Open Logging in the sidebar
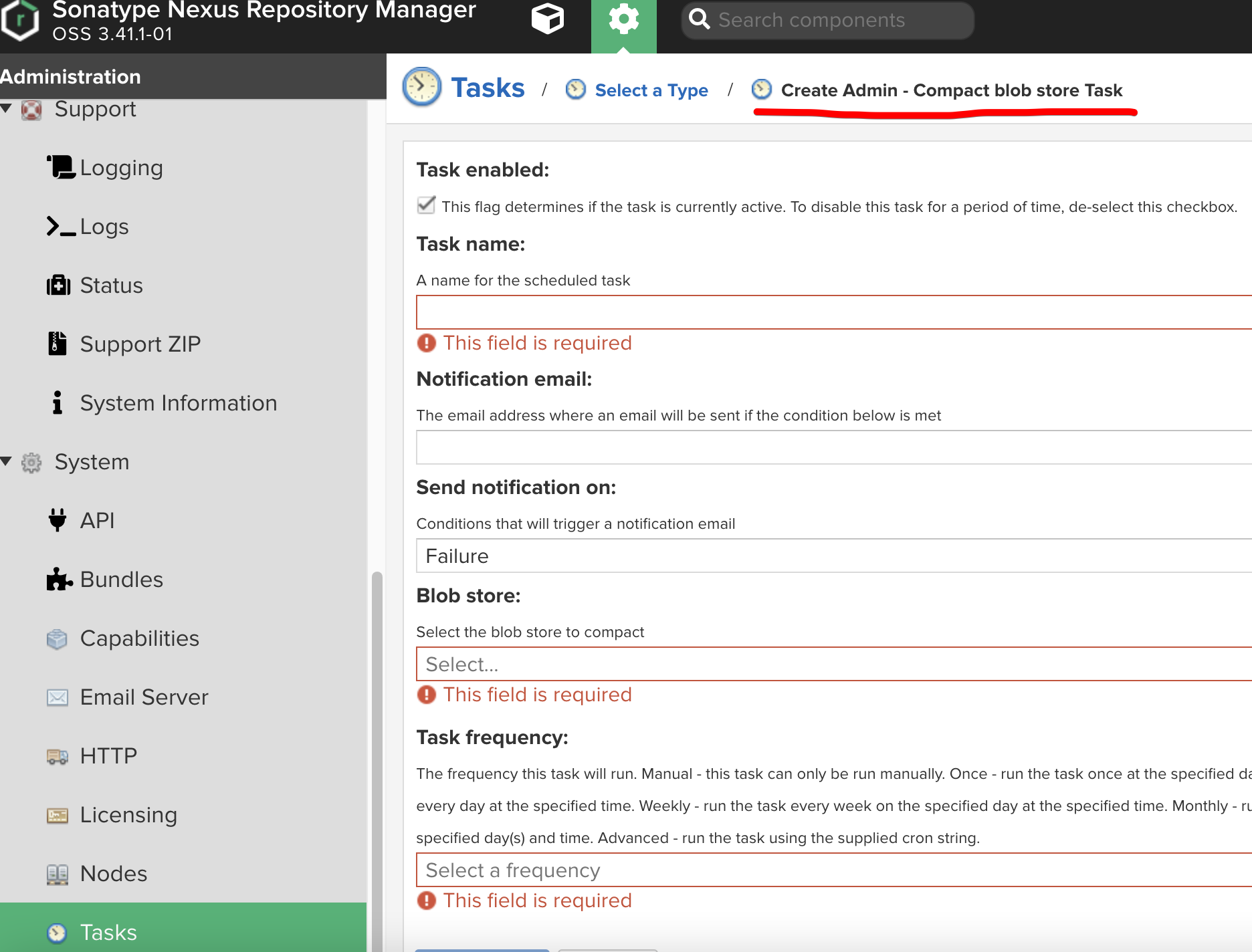The height and width of the screenshot is (952, 1252). click(x=121, y=168)
